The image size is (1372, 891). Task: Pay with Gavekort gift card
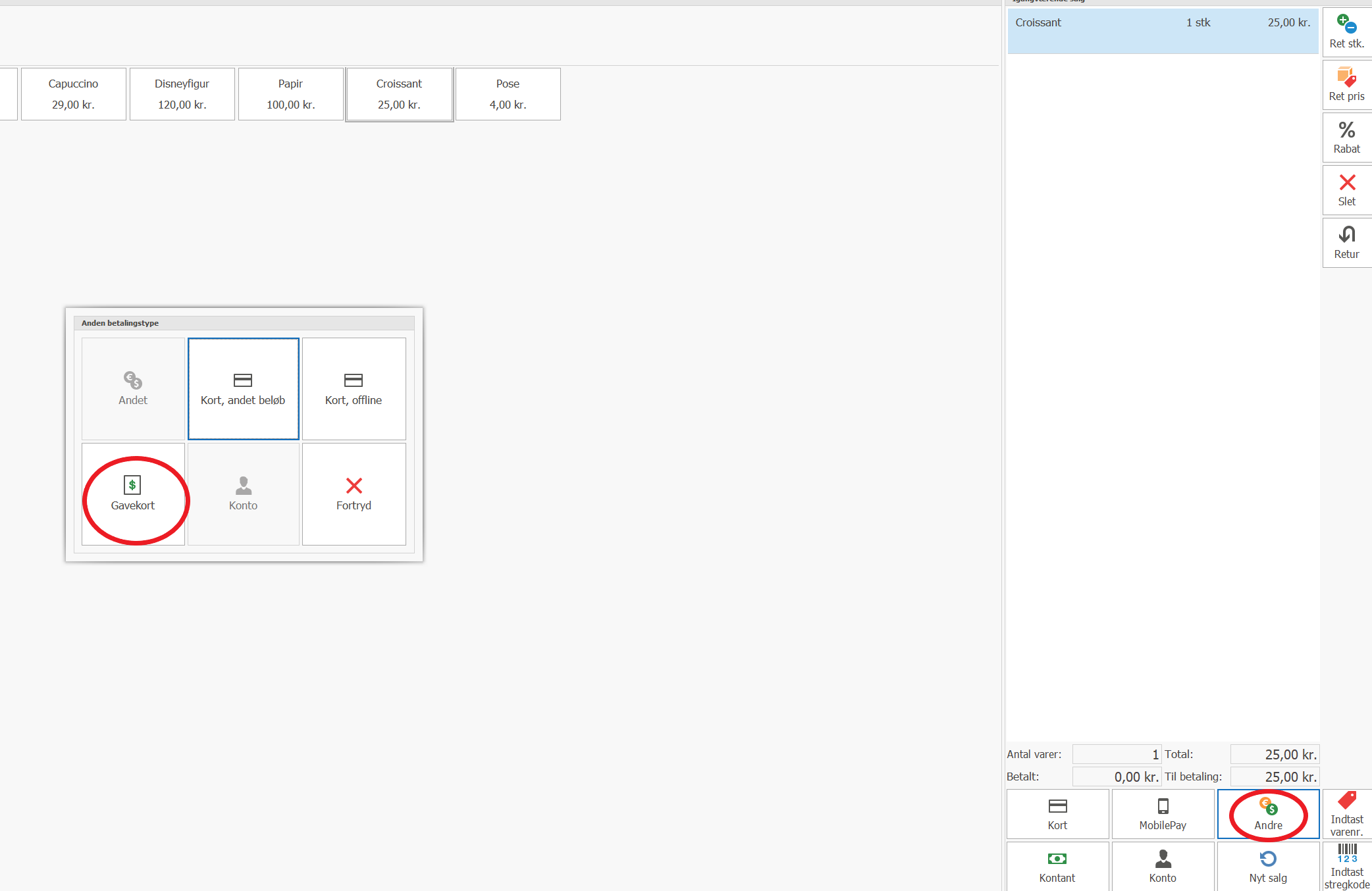click(133, 494)
